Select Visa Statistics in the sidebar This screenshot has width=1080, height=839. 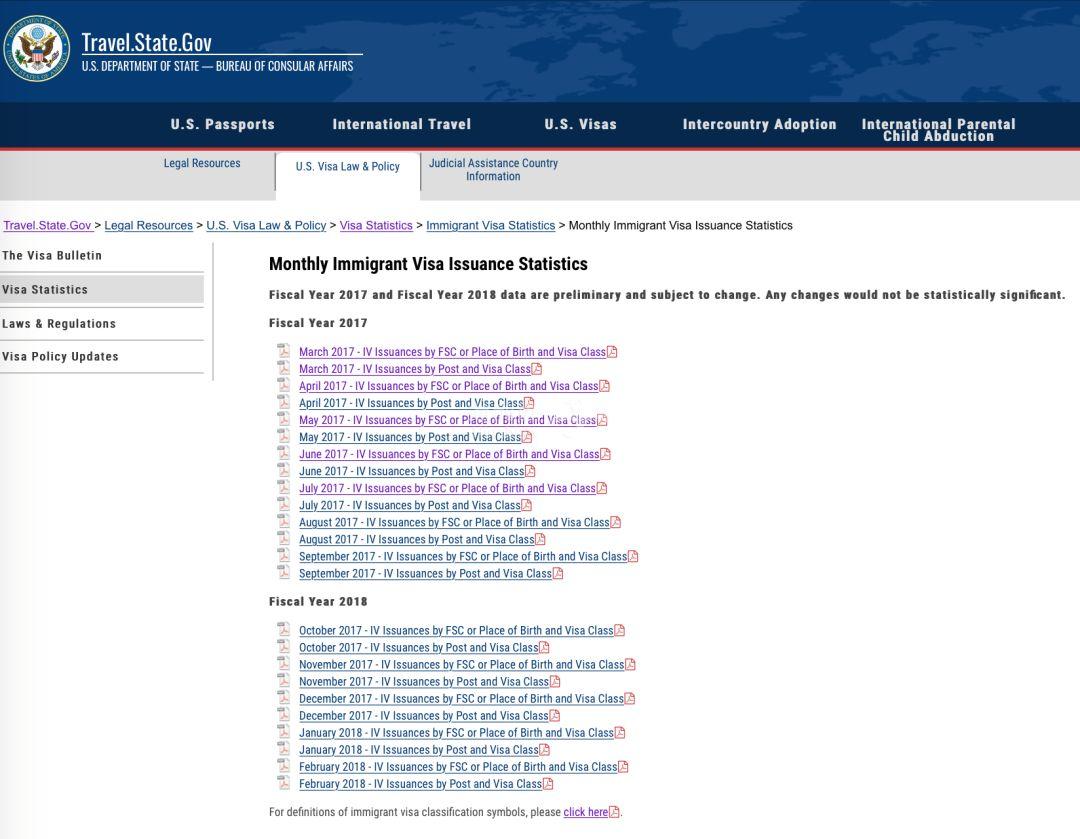[102, 289]
